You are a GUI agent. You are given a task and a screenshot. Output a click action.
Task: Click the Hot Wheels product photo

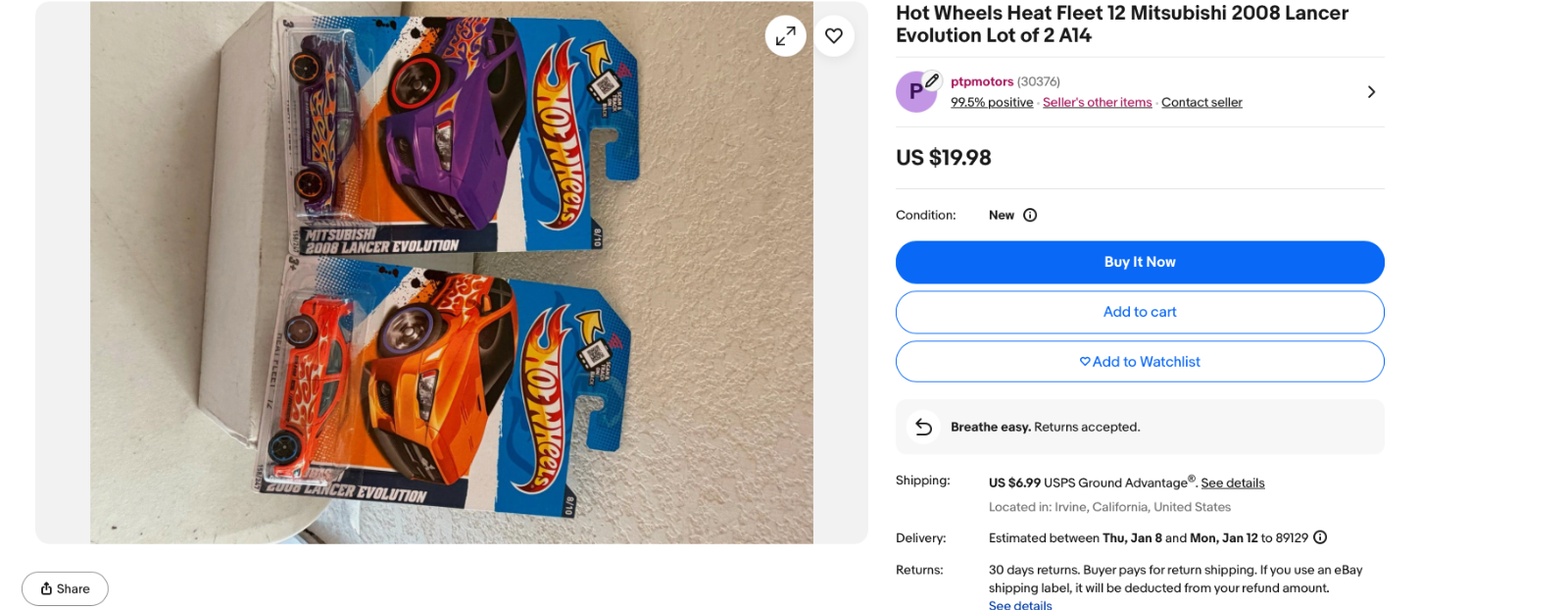[x=451, y=273]
